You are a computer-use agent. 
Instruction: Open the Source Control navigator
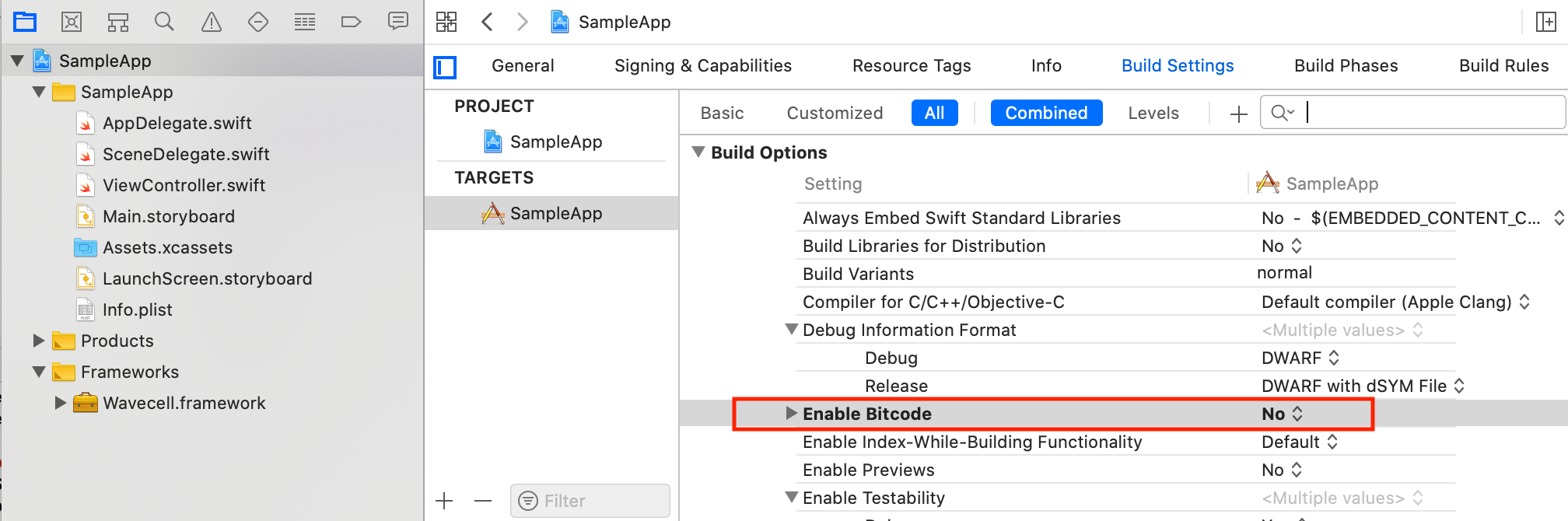(72, 21)
